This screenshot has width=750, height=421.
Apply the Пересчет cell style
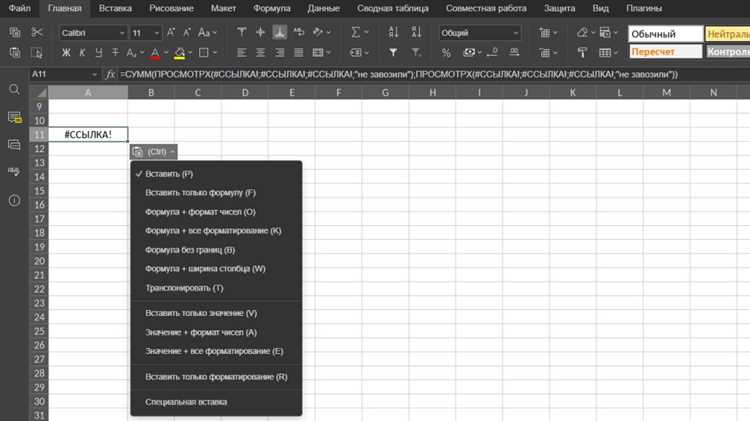(665, 52)
